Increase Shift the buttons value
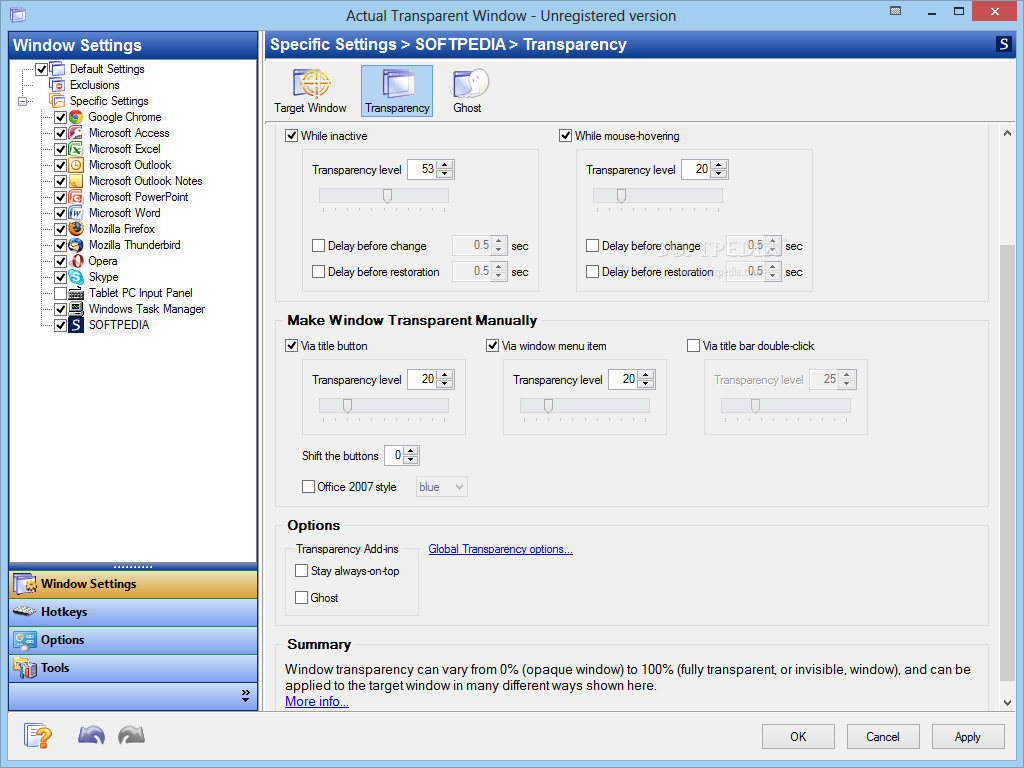 (x=411, y=451)
